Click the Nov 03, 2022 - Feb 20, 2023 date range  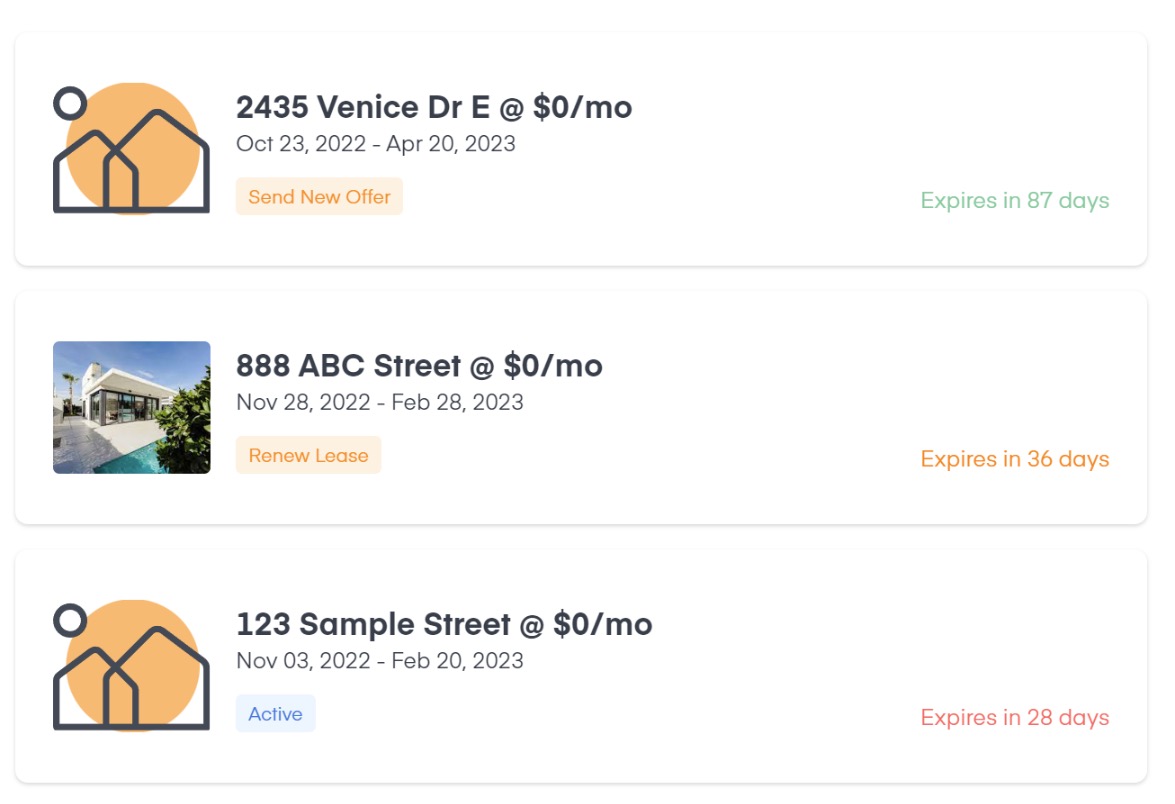click(x=379, y=661)
